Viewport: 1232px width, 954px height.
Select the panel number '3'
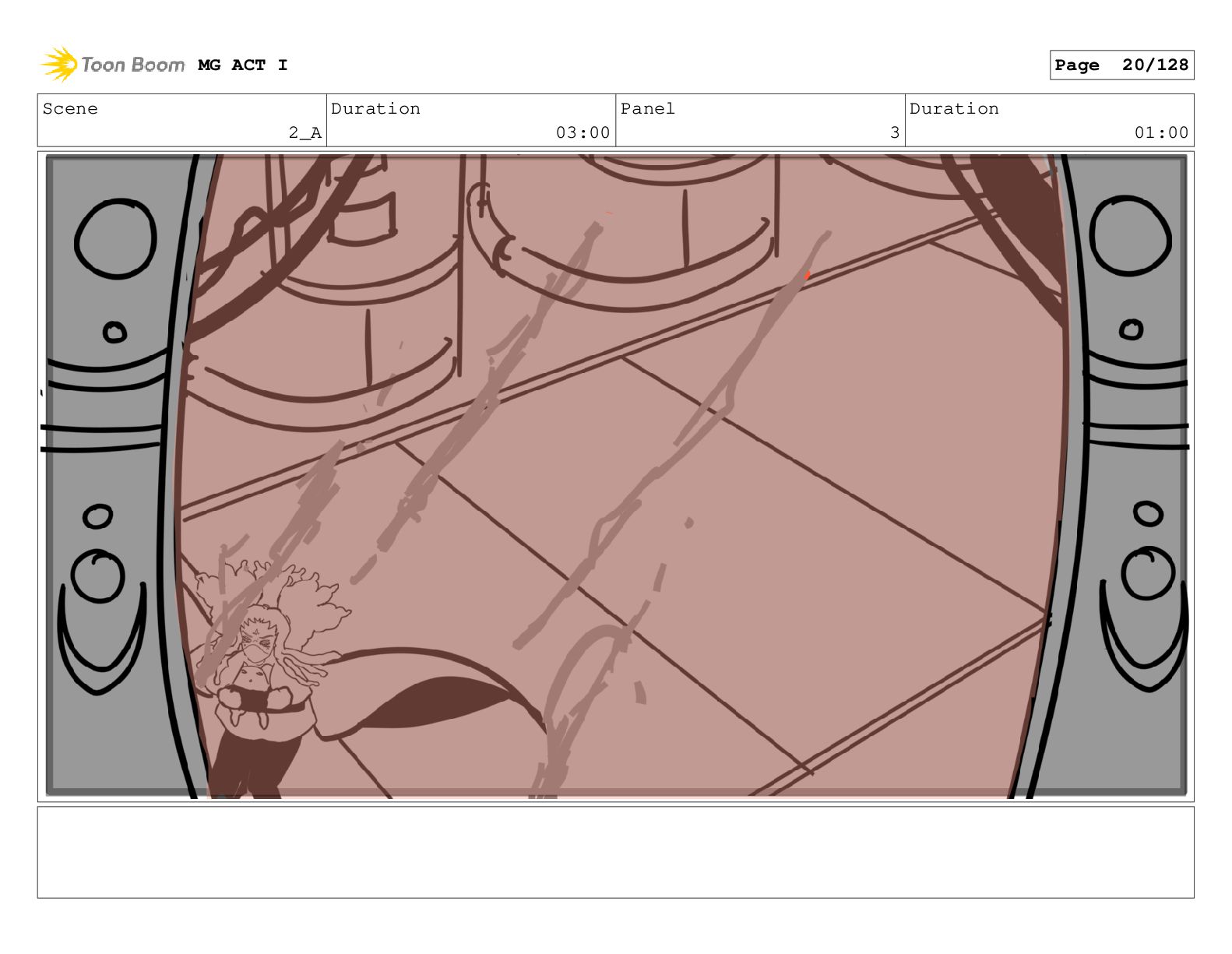(895, 133)
